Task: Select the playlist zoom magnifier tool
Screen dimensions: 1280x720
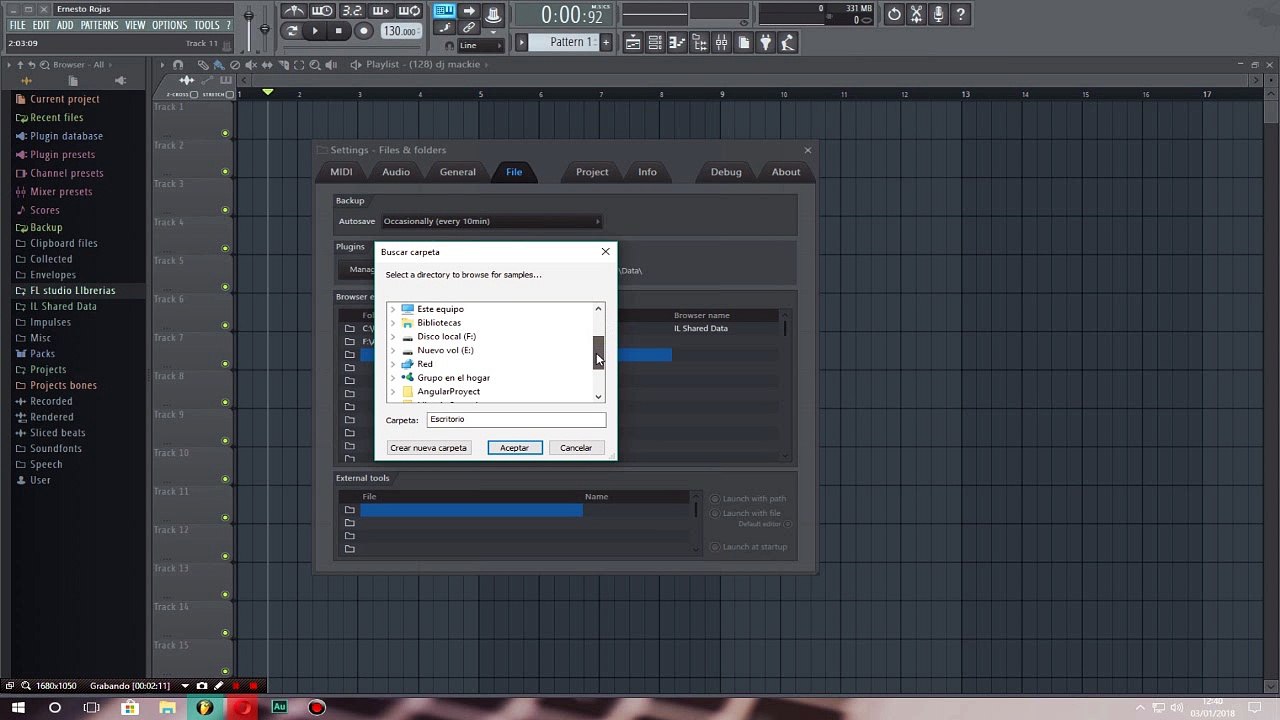Action: (315, 65)
